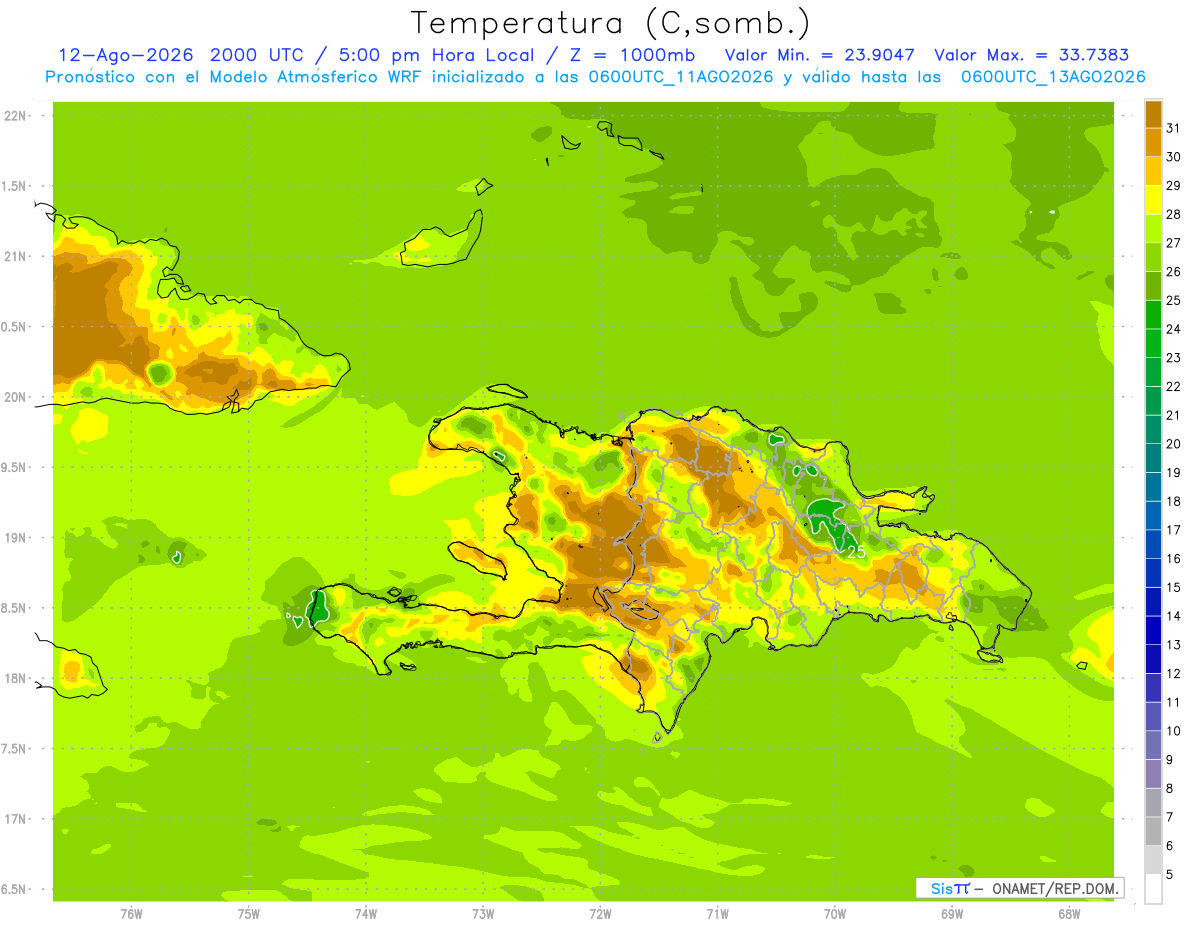This screenshot has height=927, width=1200.
Task: Click the "Valor Max. = 33.7383" value
Action: point(1031,55)
